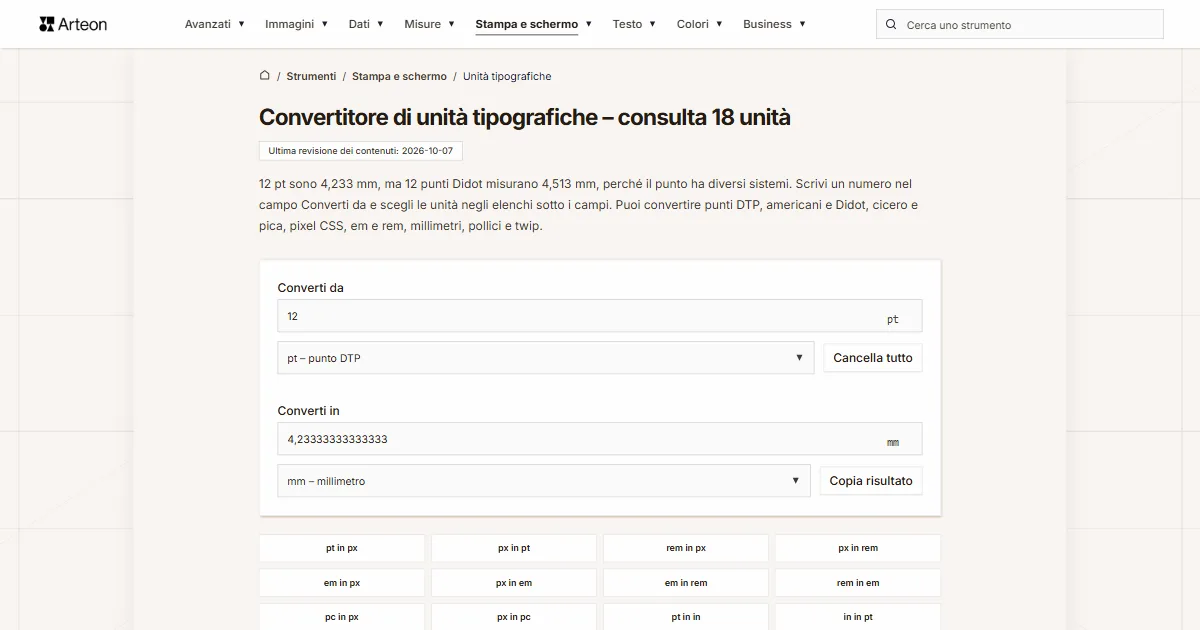1200x630 pixels.
Task: Open Stampa e schermo breadcrumb link
Action: click(399, 76)
